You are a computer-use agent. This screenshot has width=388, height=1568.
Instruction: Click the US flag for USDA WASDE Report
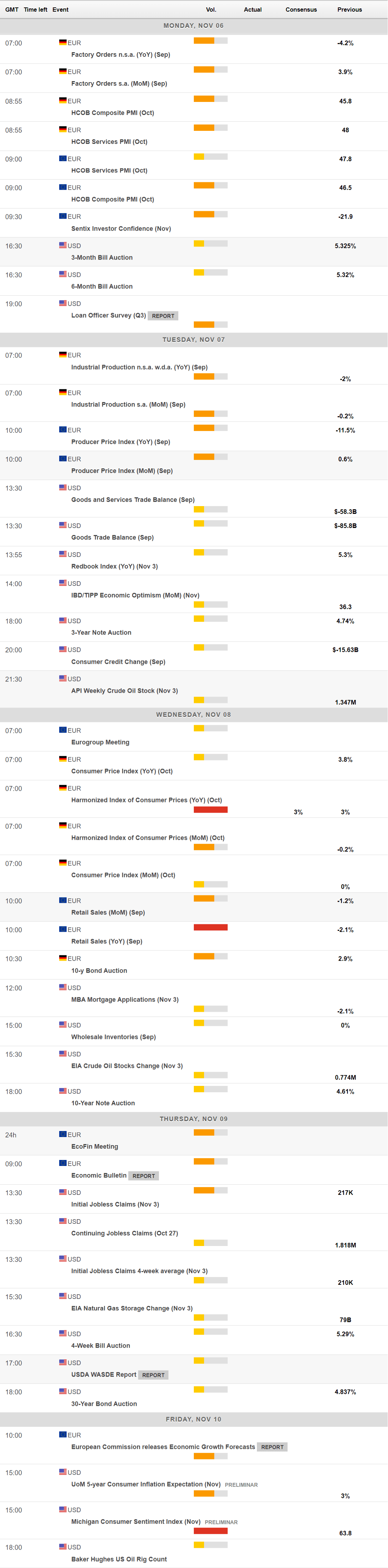click(63, 1362)
